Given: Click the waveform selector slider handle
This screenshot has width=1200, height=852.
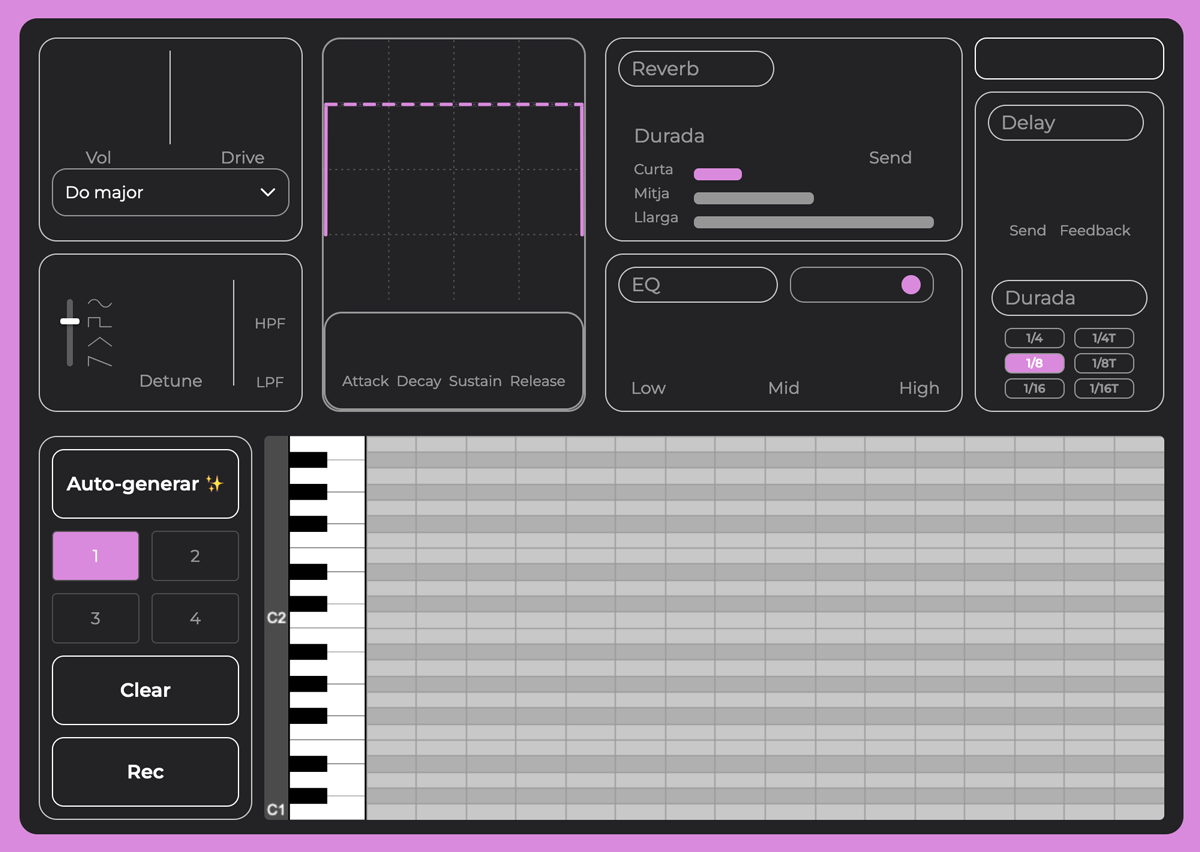Looking at the screenshot, I should point(70,322).
